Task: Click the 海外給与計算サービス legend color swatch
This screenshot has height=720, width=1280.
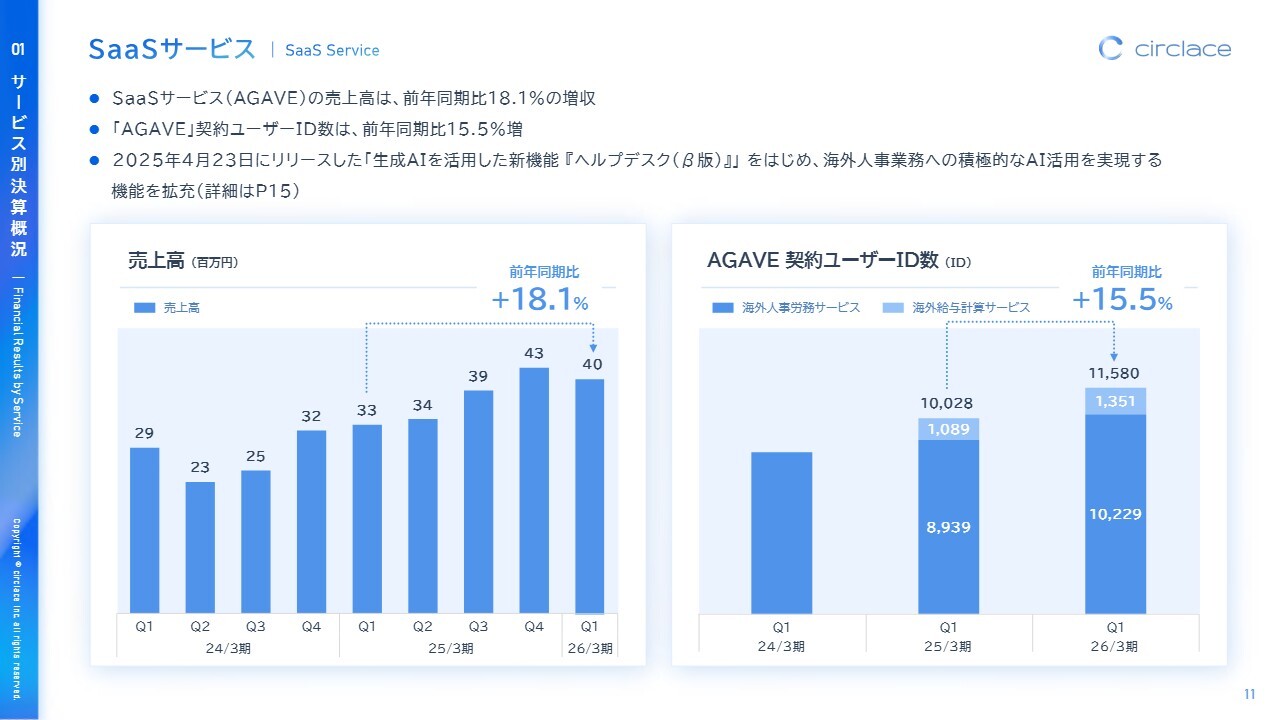Action: point(894,308)
